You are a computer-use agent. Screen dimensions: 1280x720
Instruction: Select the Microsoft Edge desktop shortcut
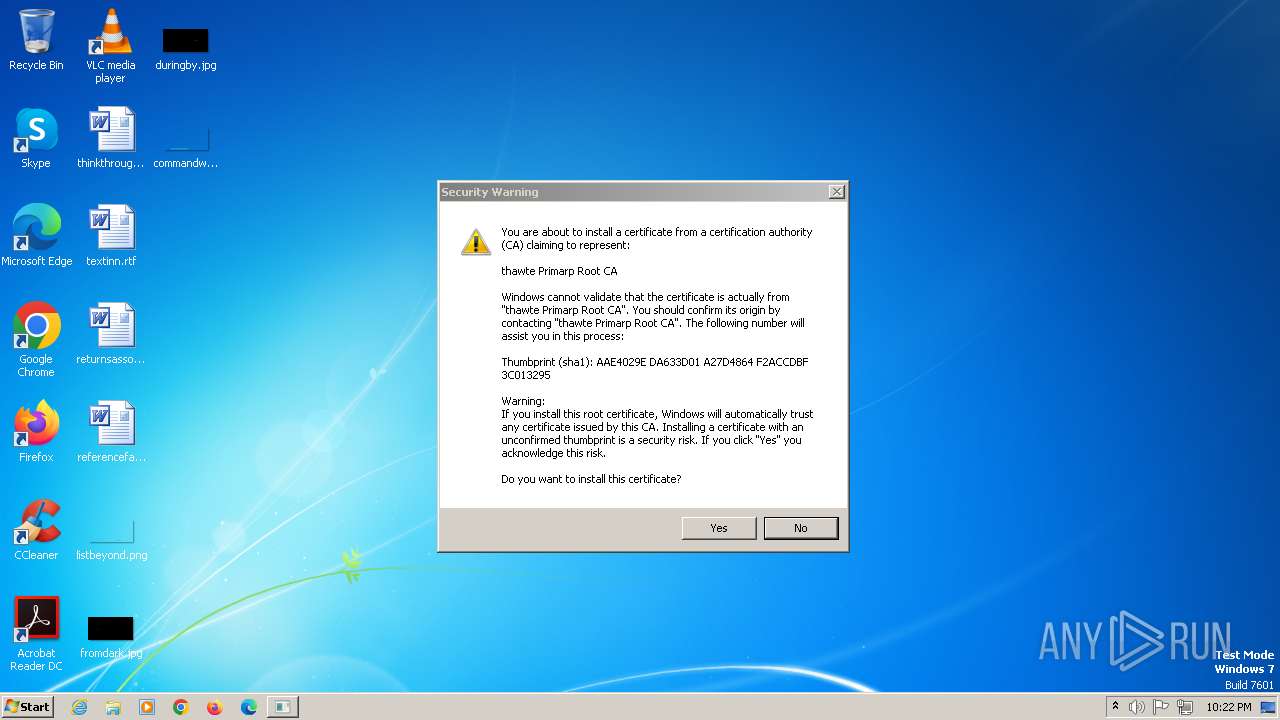coord(36,235)
